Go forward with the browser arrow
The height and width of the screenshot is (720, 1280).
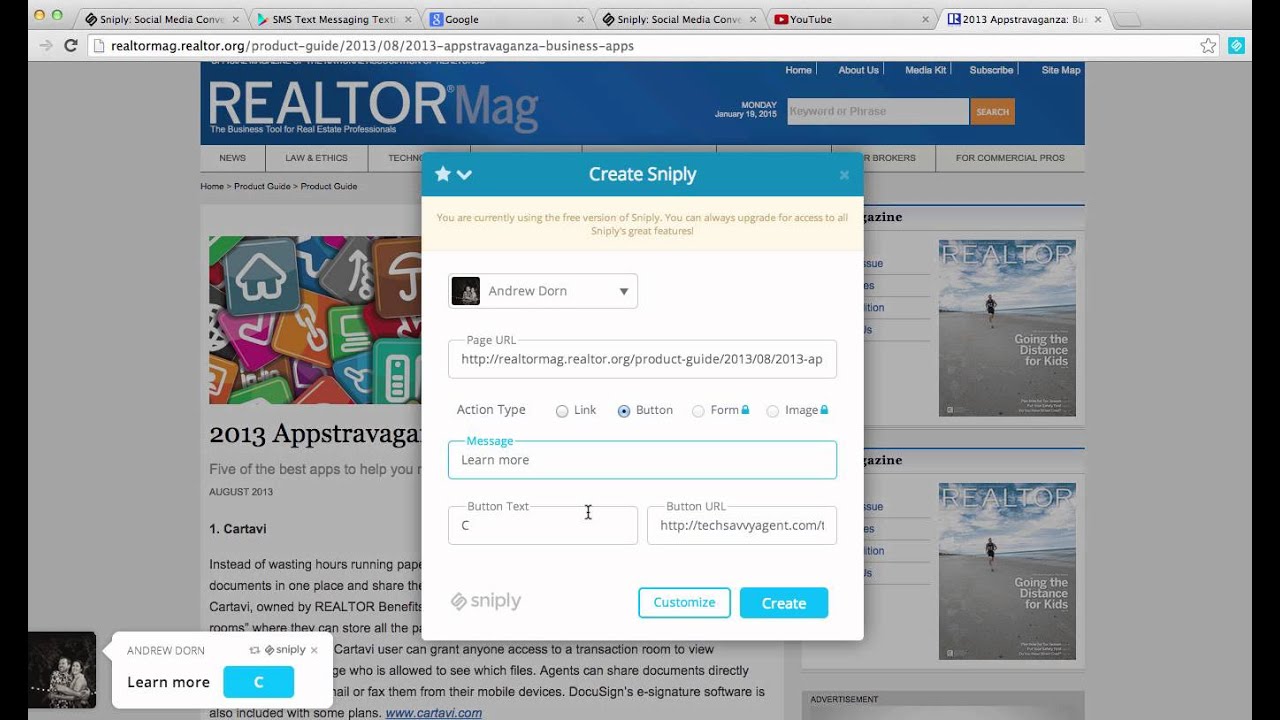click(x=45, y=45)
